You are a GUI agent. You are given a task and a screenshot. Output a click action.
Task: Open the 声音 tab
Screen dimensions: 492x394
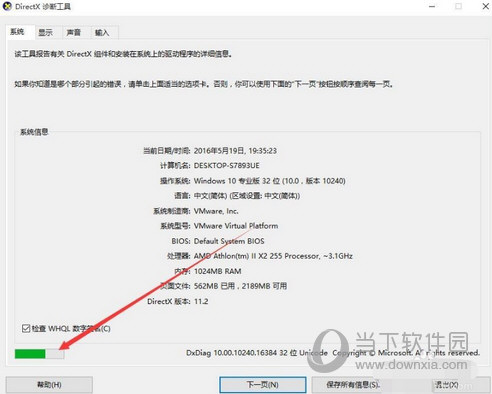[x=74, y=33]
